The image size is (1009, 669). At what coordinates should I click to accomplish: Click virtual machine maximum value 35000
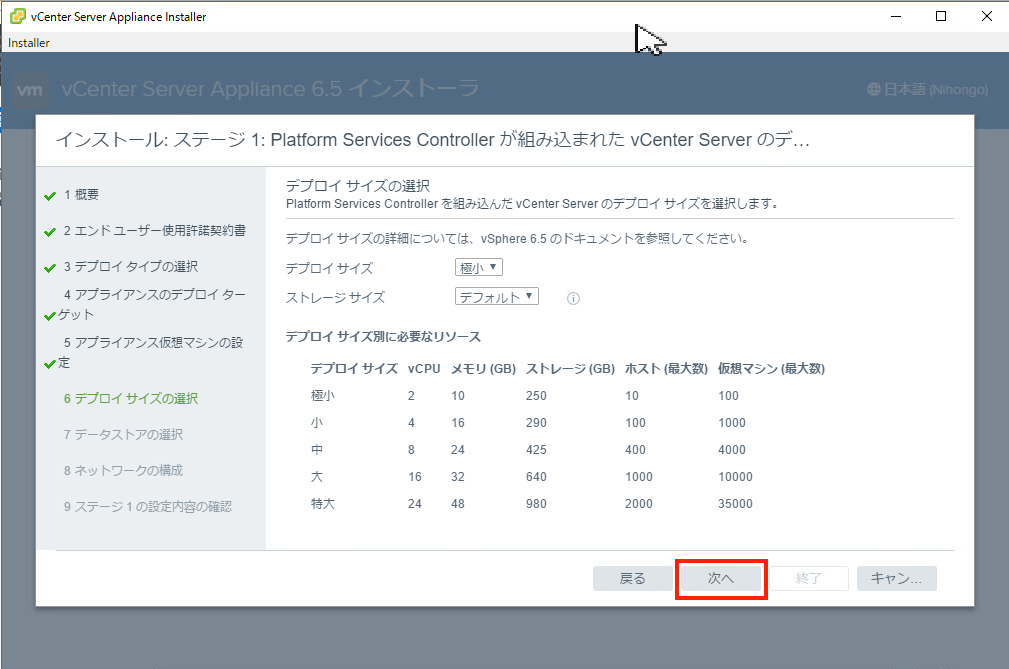pos(736,504)
